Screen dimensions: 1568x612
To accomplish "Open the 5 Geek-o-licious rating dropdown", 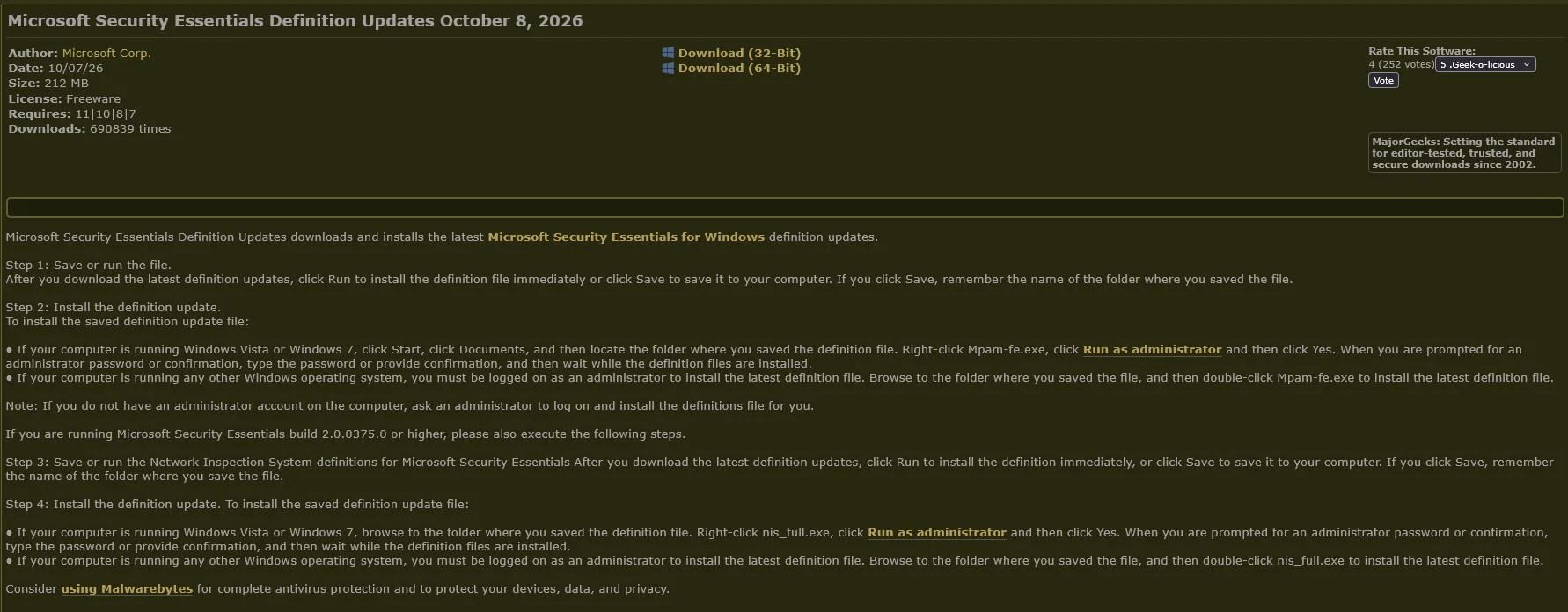I will pos(1485,64).
